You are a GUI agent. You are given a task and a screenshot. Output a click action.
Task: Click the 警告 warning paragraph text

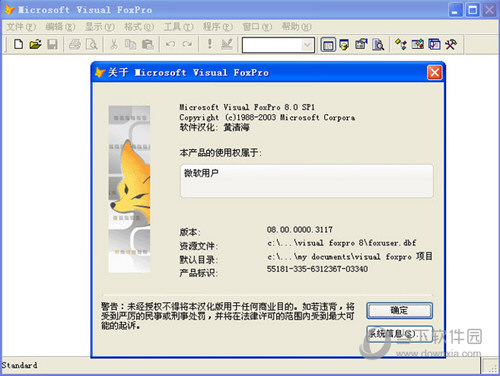228,316
